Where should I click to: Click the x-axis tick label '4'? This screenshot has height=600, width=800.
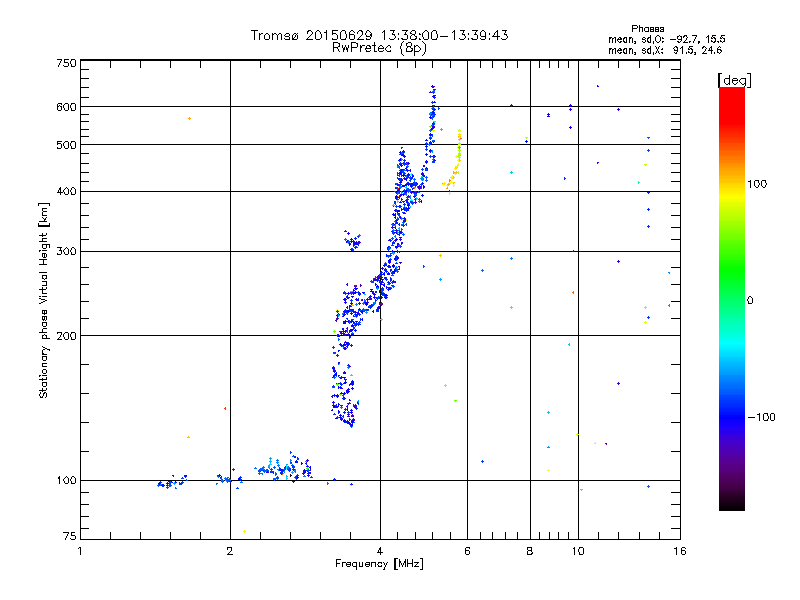[x=380, y=551]
